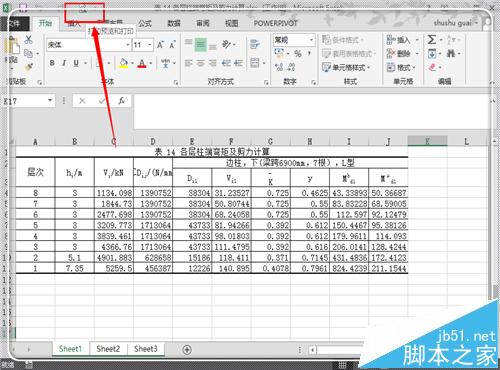The width and height of the screenshot is (500, 370).
Task: Select column header K
Action: pyautogui.click(x=427, y=141)
